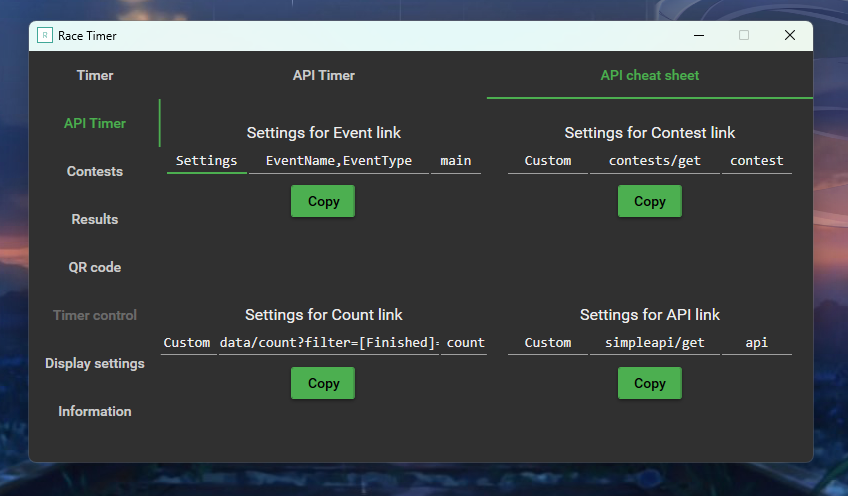Click the Settings for Count link heading
This screenshot has height=496, width=848.
pyautogui.click(x=323, y=315)
